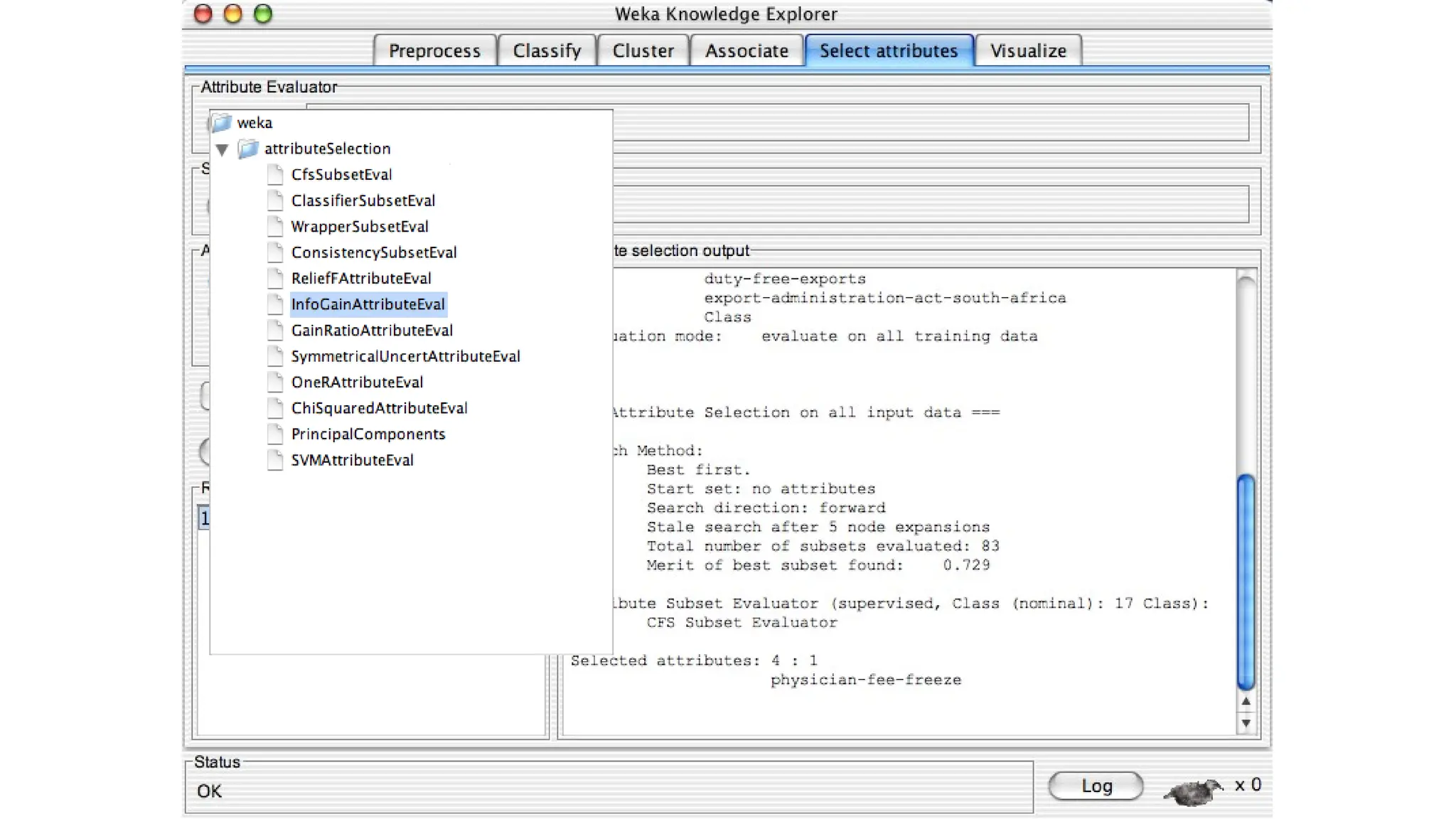Pick SymmetricalUncertAttributeEval from list
Screen dimensions: 1456x819
[405, 356]
